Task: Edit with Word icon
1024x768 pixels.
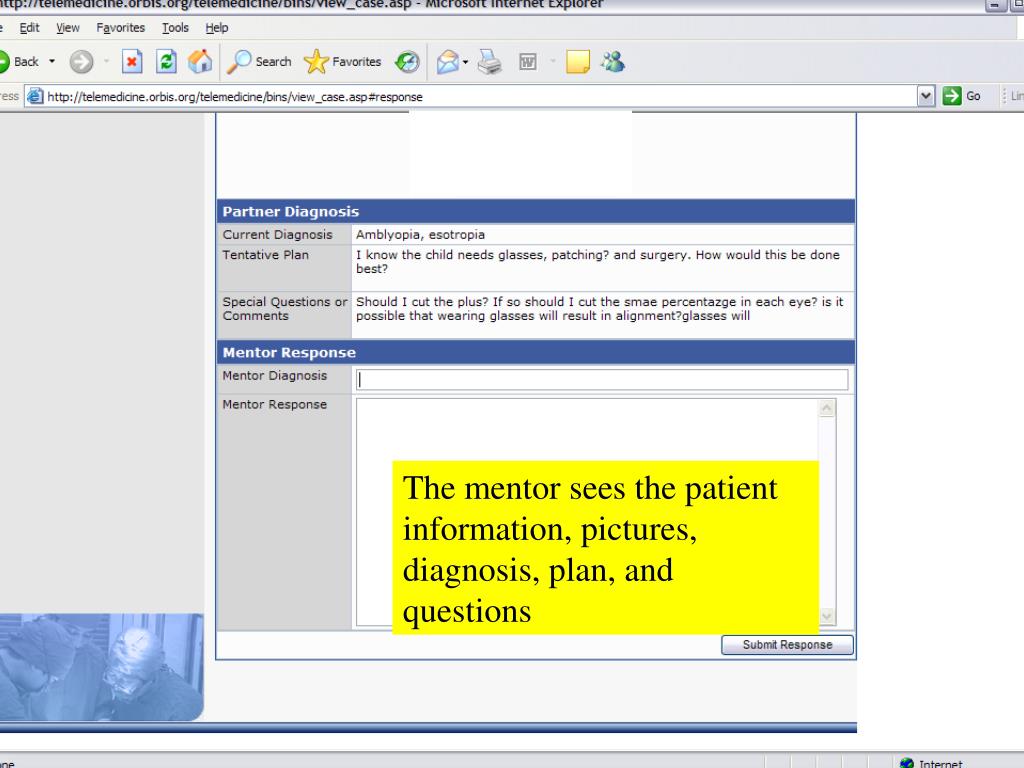Action: (528, 62)
